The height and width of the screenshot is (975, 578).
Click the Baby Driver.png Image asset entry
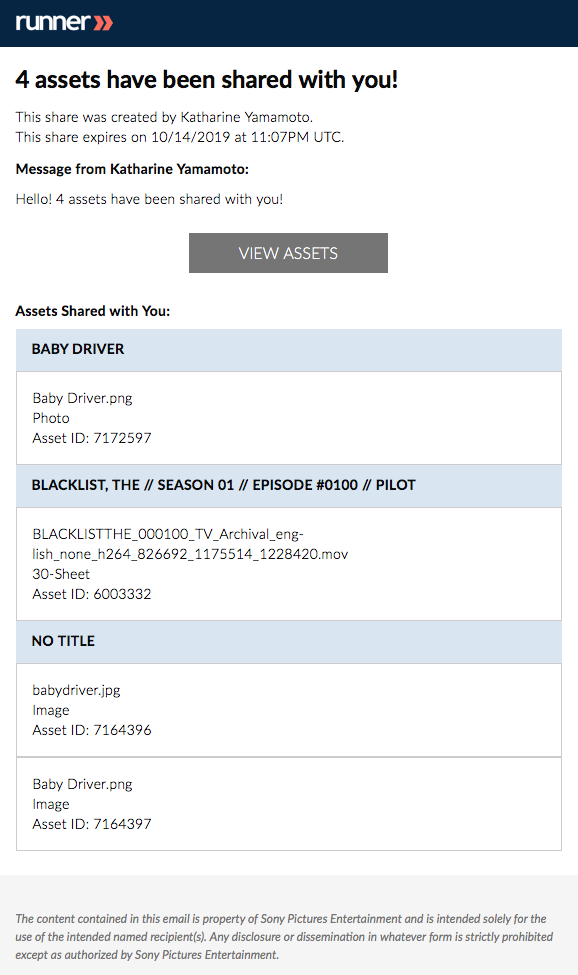tap(289, 804)
